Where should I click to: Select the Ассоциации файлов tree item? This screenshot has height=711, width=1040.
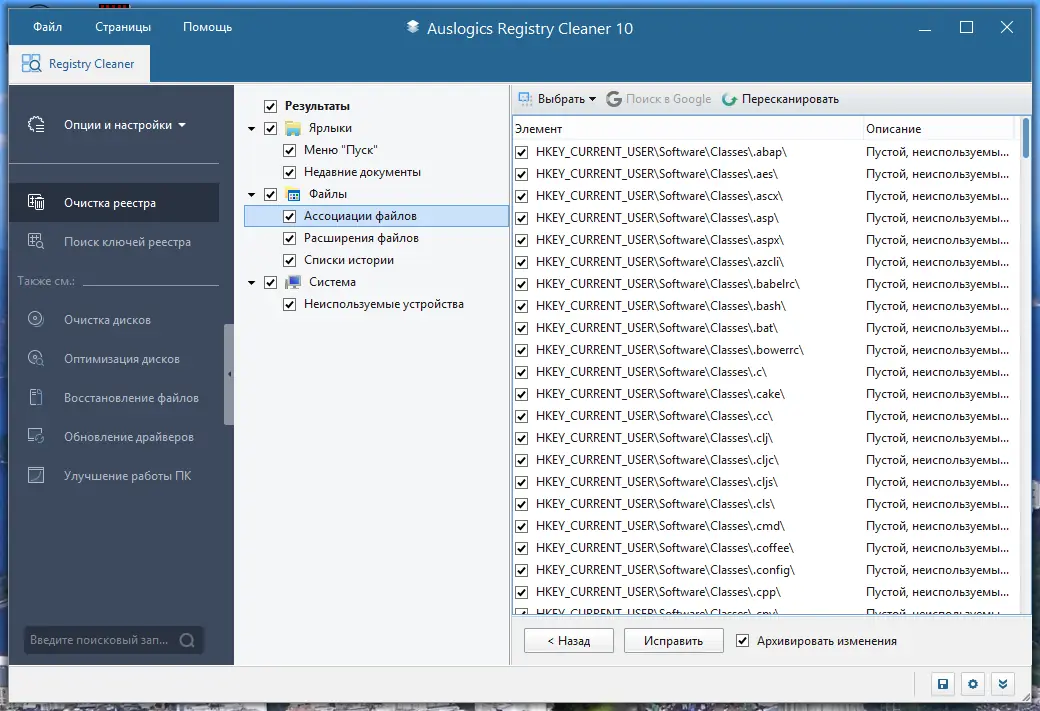376,216
